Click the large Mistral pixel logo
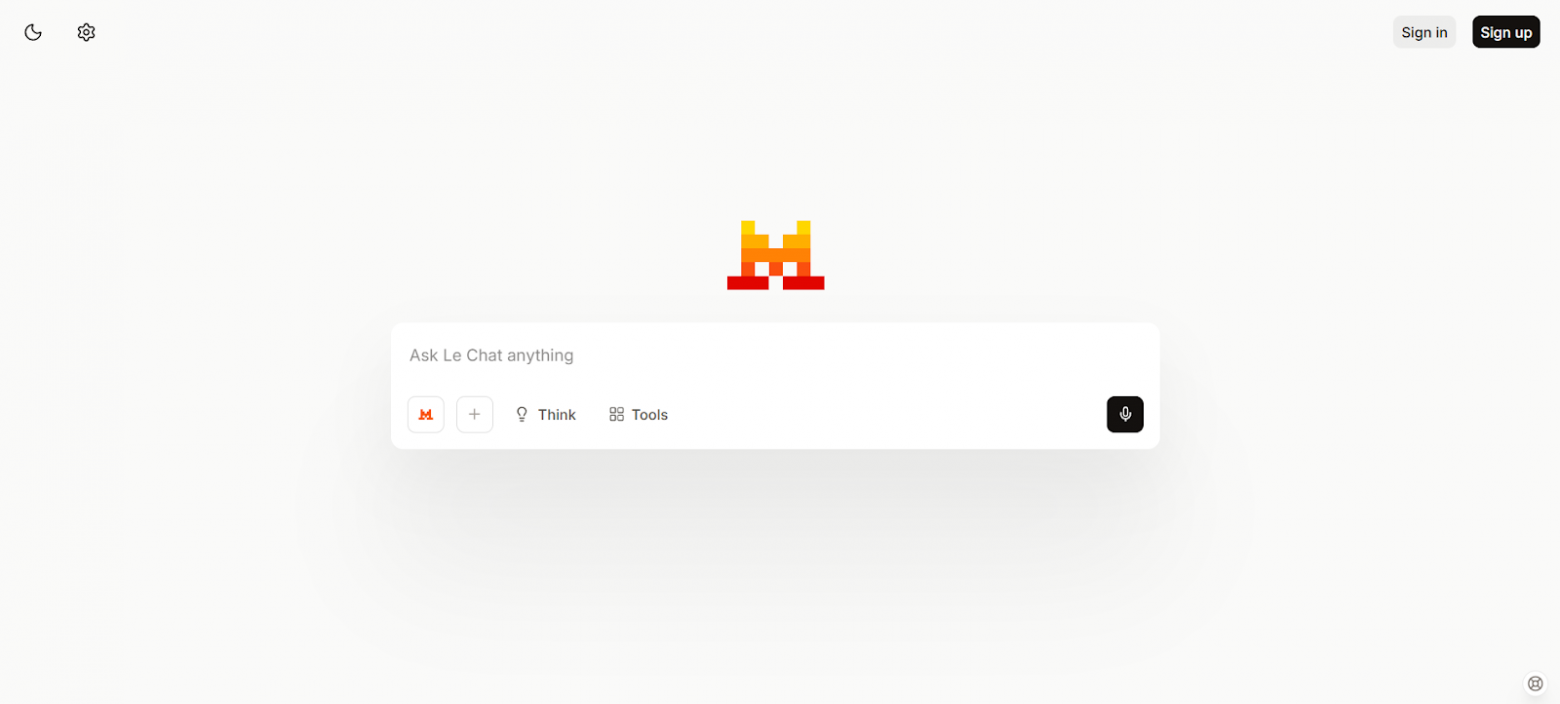The height and width of the screenshot is (704, 1560). click(776, 255)
